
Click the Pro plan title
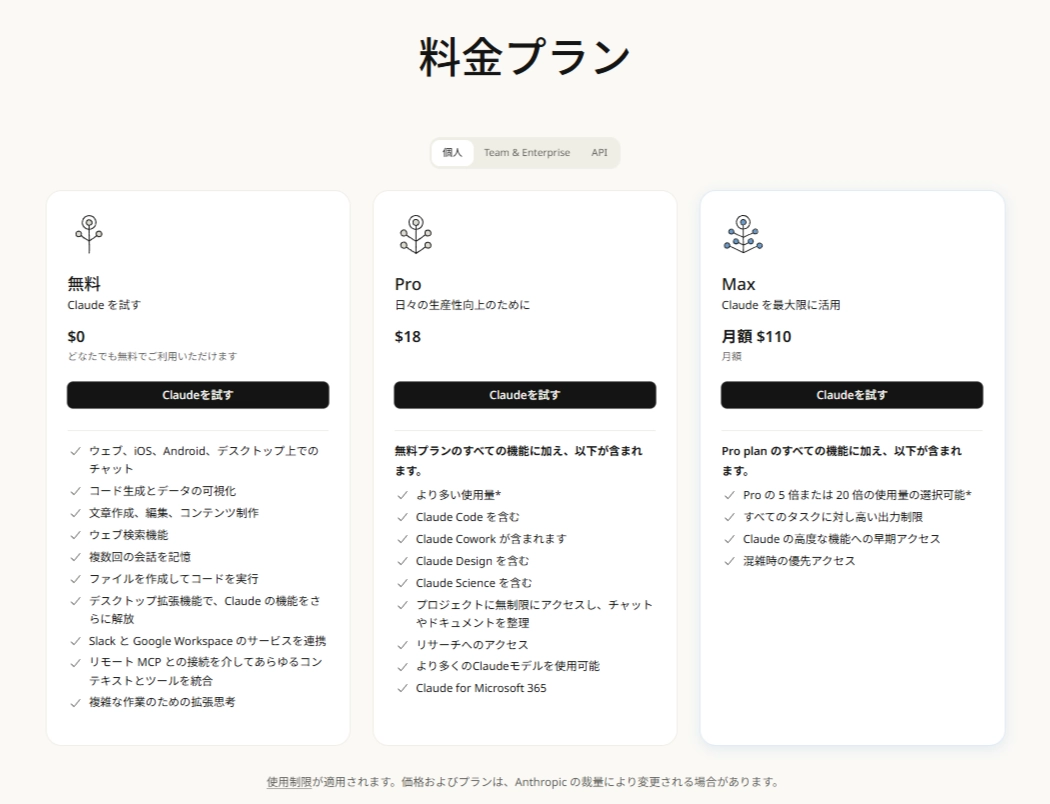[x=408, y=285]
